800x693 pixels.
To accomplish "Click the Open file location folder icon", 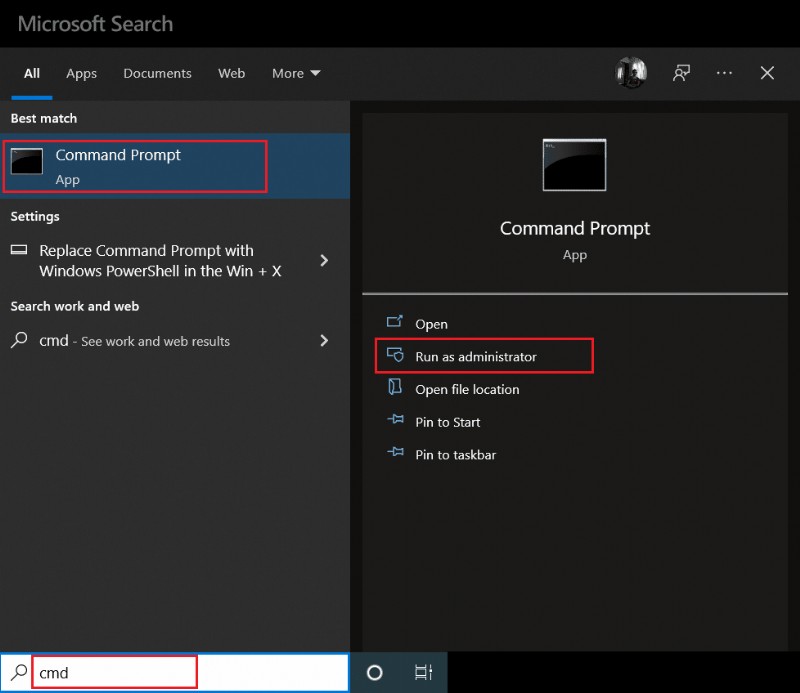I will coord(397,389).
